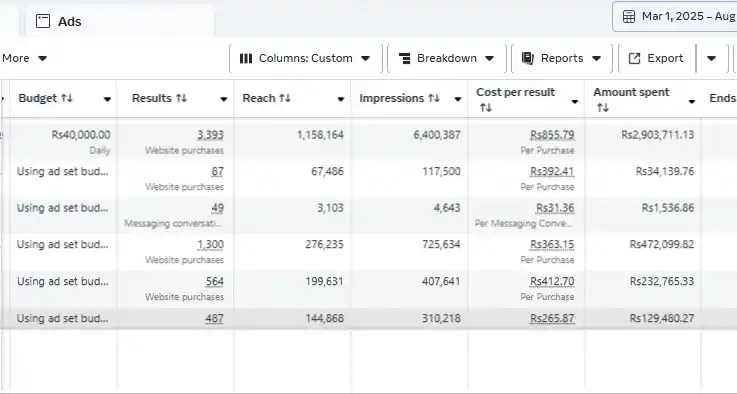This screenshot has width=737, height=394.
Task: Sort by Amount spent
Action: click(x=603, y=108)
